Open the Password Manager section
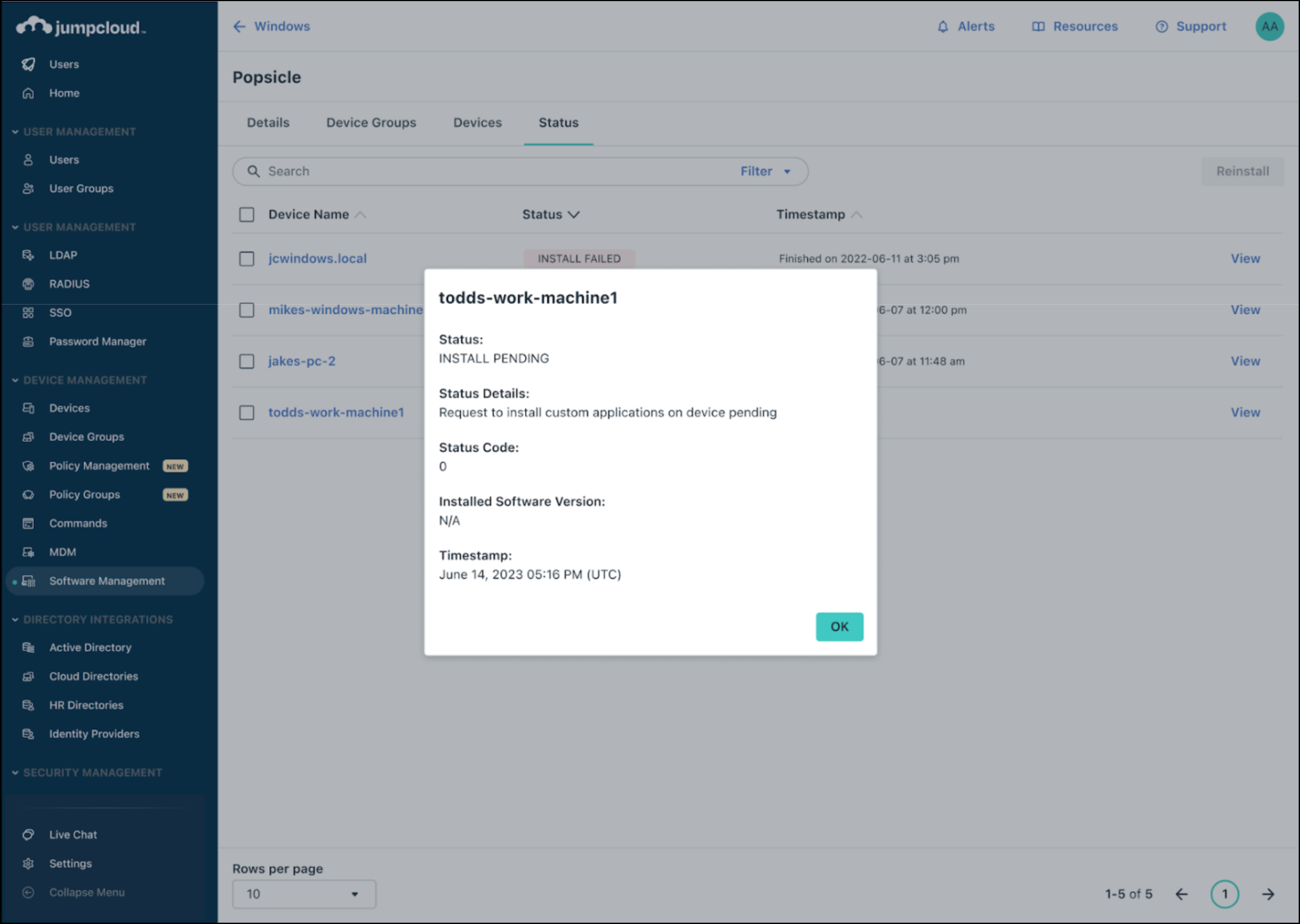Viewport: 1300px width, 924px height. (x=97, y=341)
